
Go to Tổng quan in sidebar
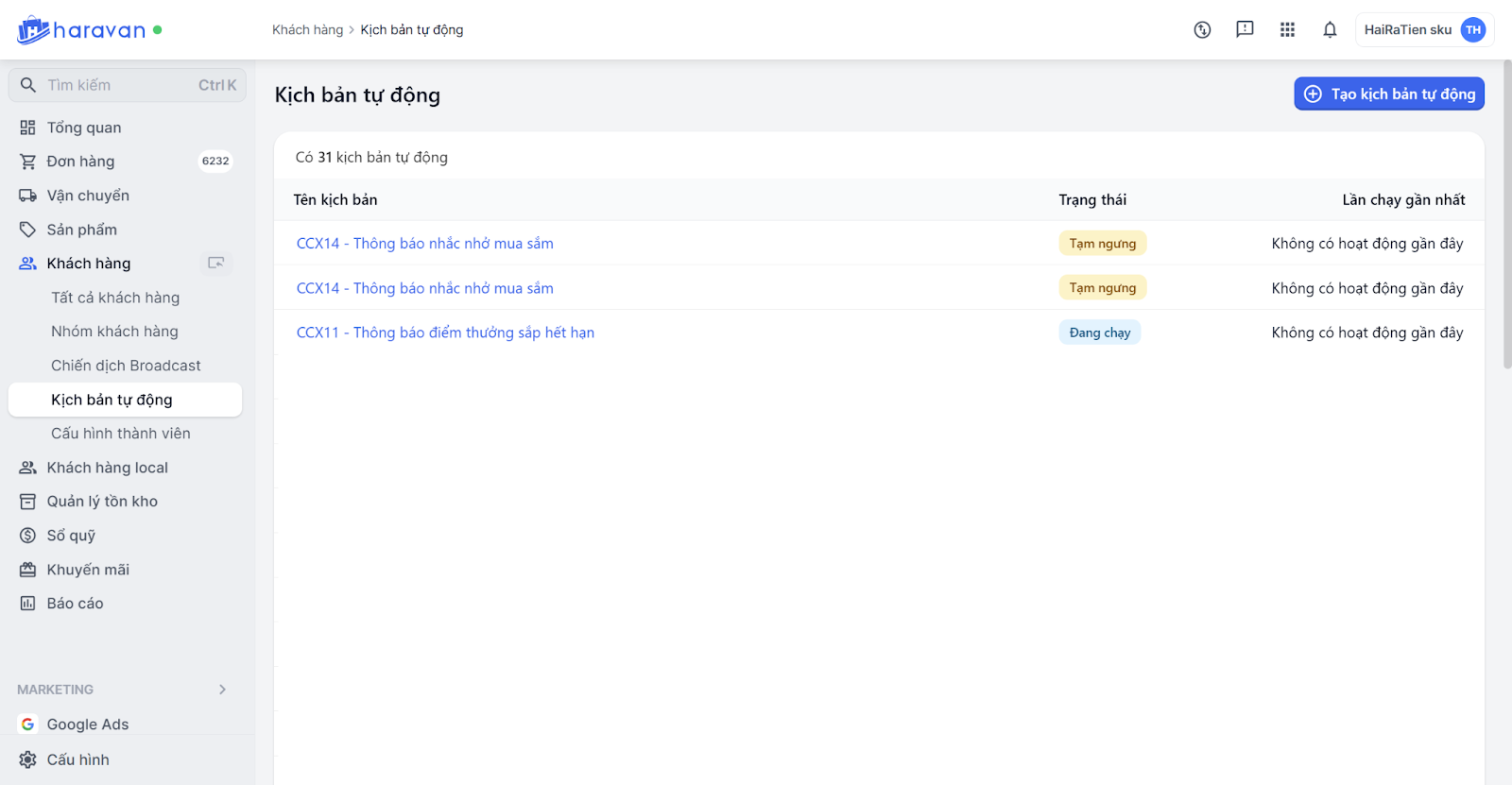pos(84,128)
